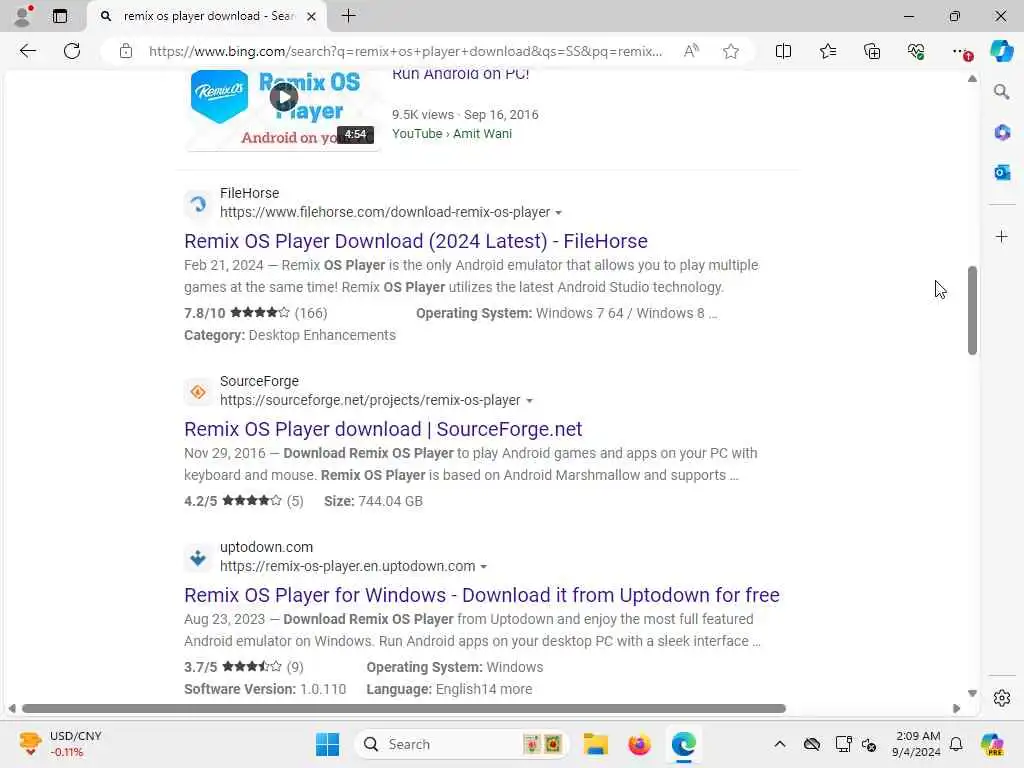Open the Microsoft 365 sidebar icon
This screenshot has width=1024, height=768.
(x=1002, y=133)
